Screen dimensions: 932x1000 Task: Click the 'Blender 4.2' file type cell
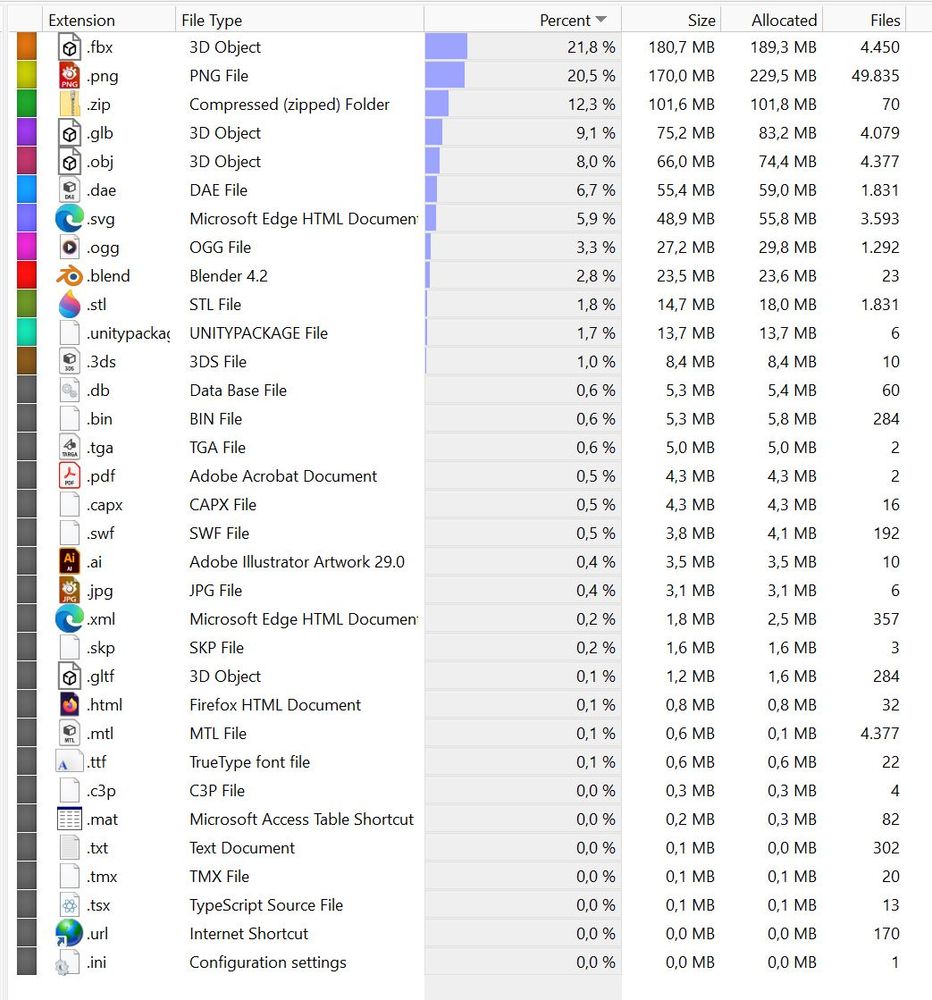pos(228,276)
